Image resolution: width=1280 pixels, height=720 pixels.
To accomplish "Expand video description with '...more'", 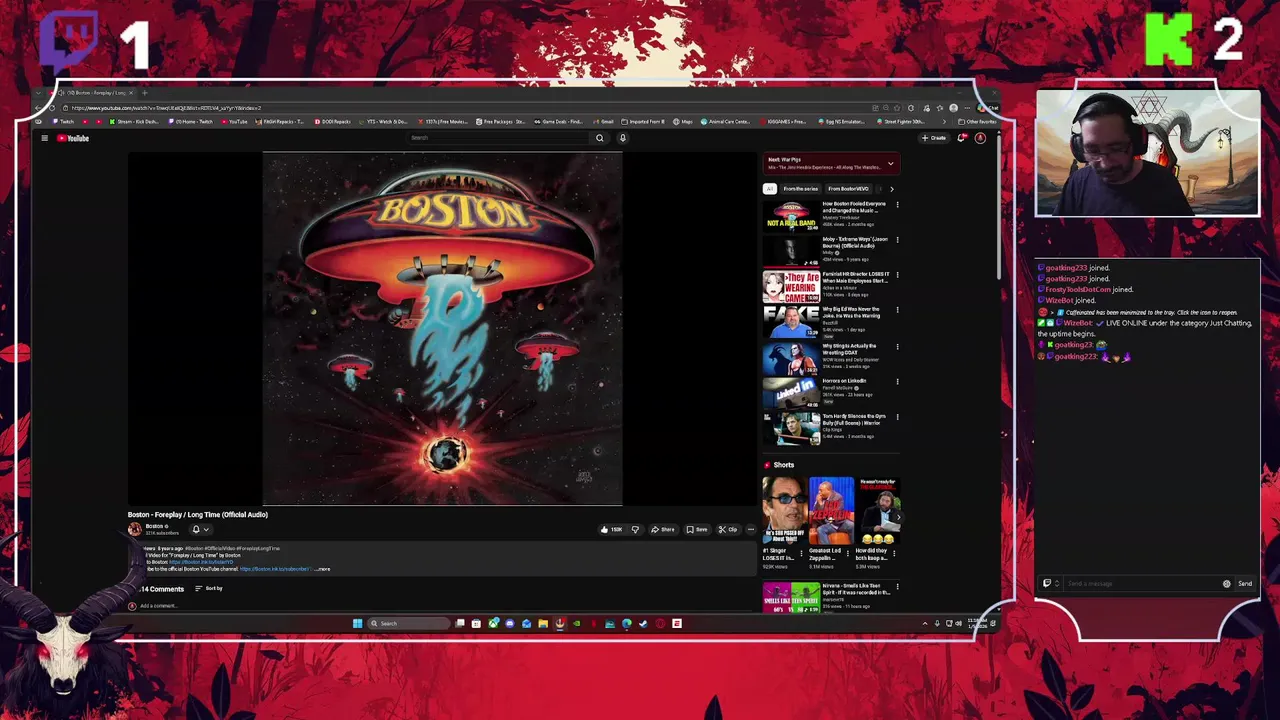I will pos(322,569).
